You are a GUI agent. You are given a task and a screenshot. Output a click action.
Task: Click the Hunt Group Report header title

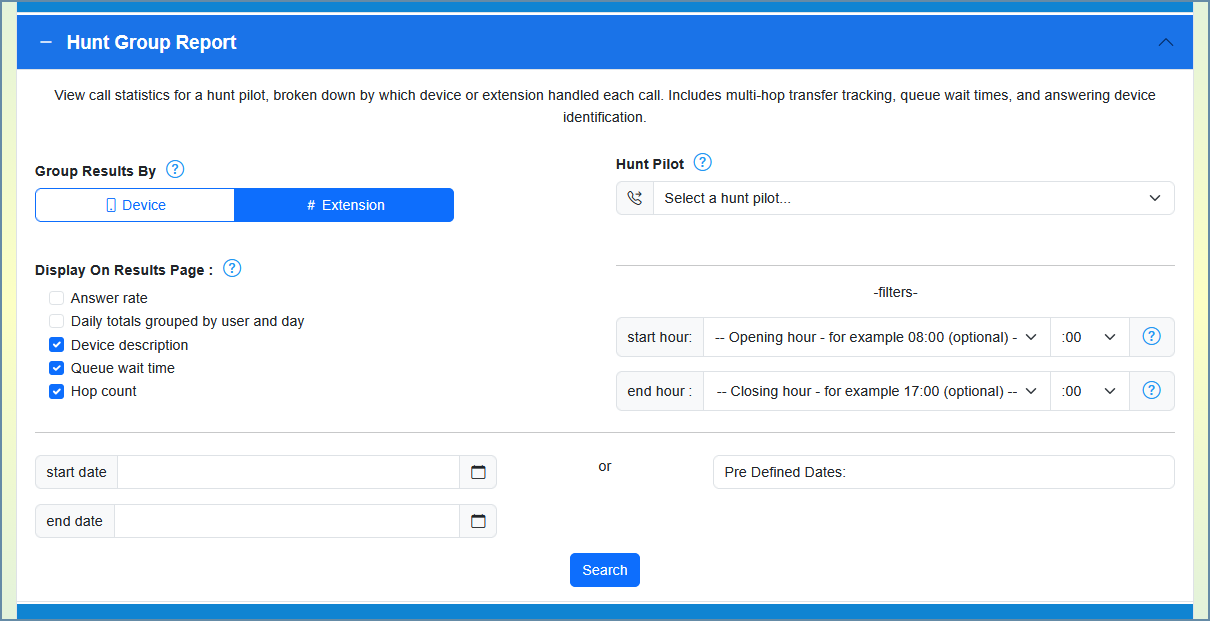(x=152, y=43)
